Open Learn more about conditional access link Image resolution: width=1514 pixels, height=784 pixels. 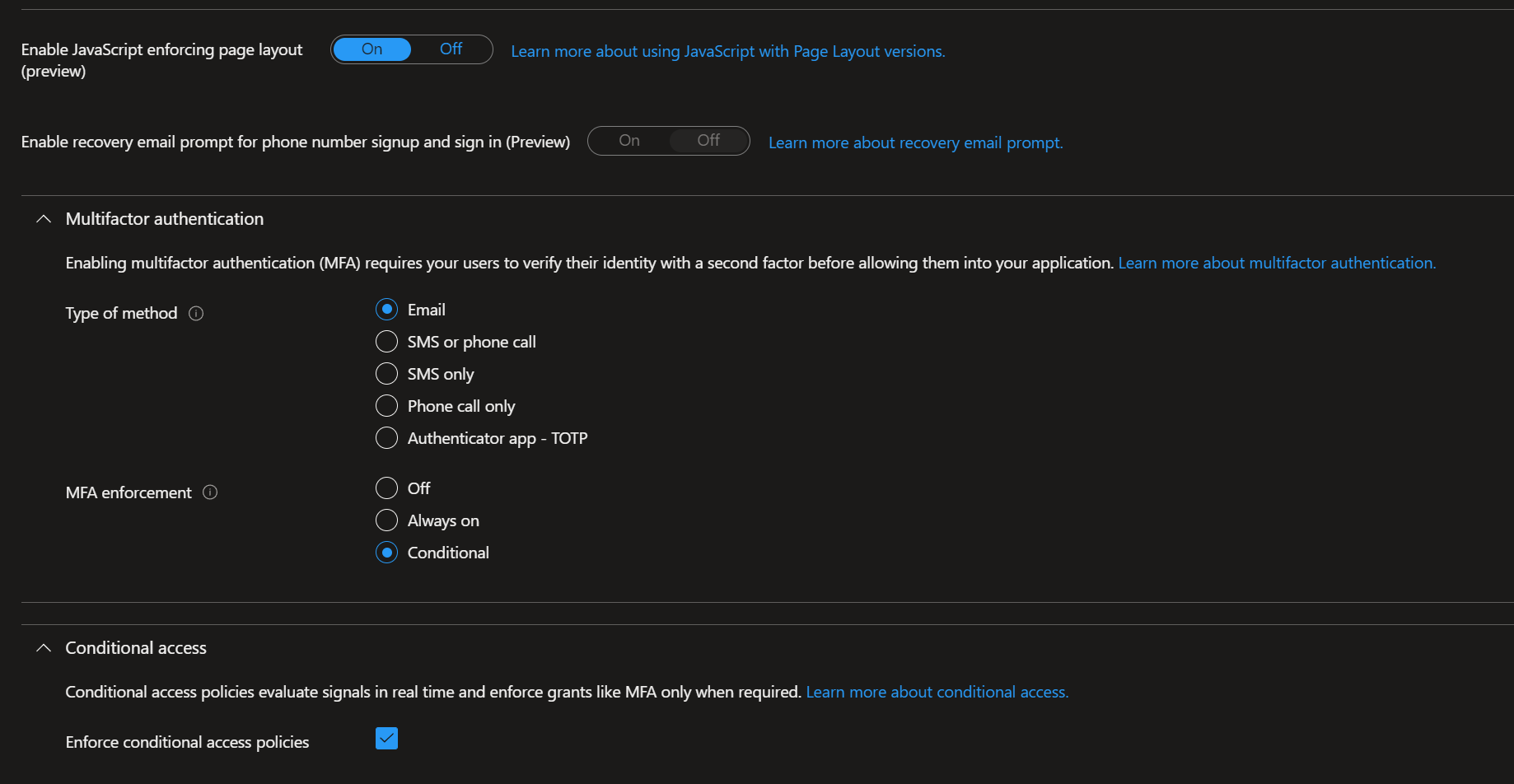click(937, 692)
